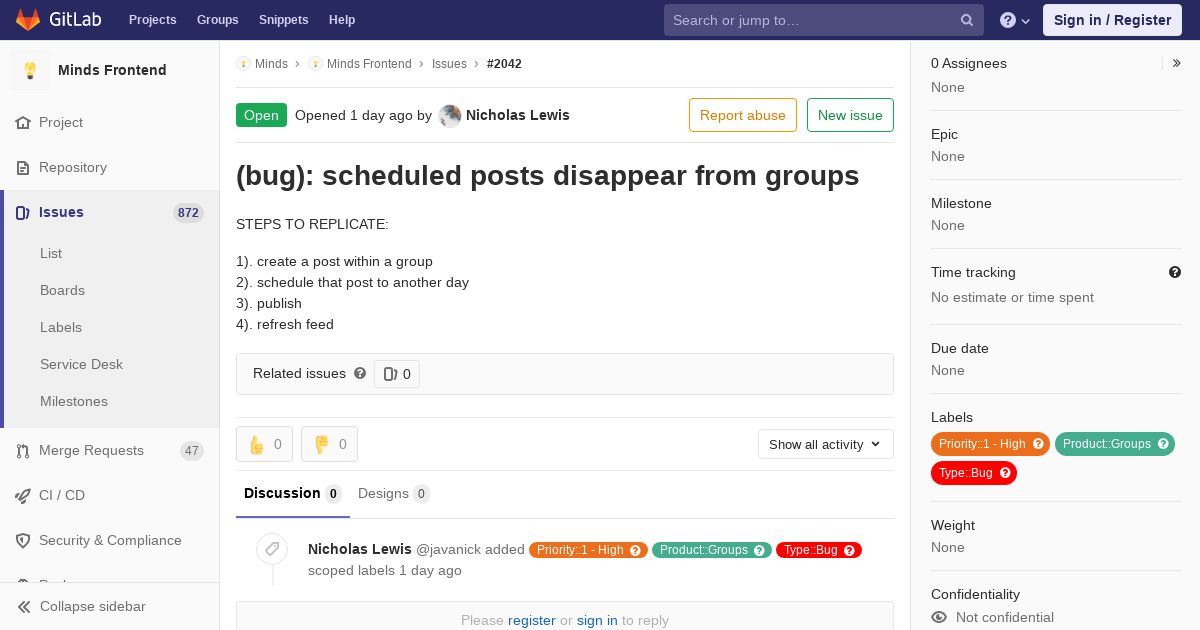Viewport: 1200px width, 630px height.
Task: Click the Minds Frontend breadcrumb link
Action: [x=369, y=64]
